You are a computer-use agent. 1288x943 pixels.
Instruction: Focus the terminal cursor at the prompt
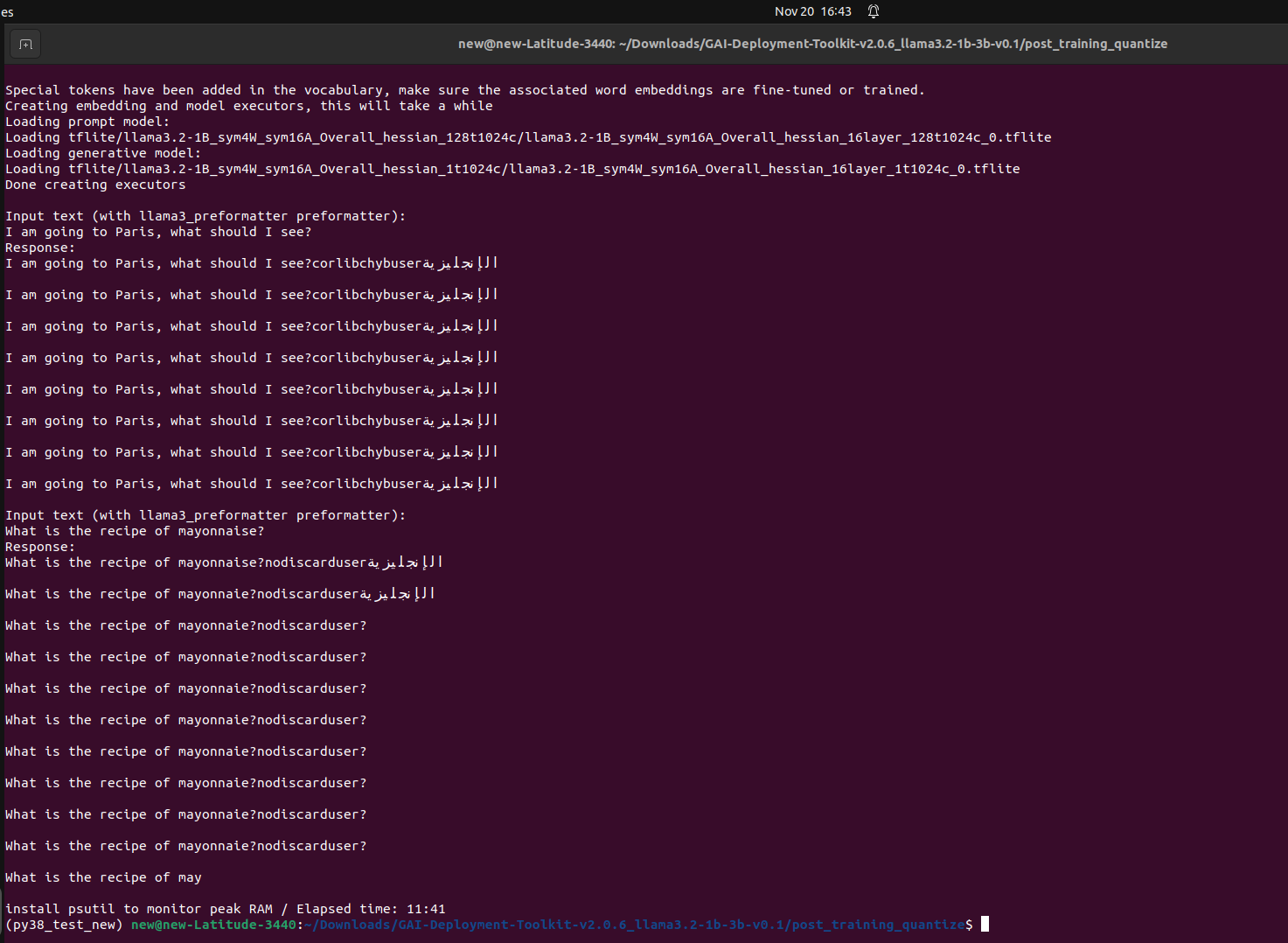tap(985, 925)
